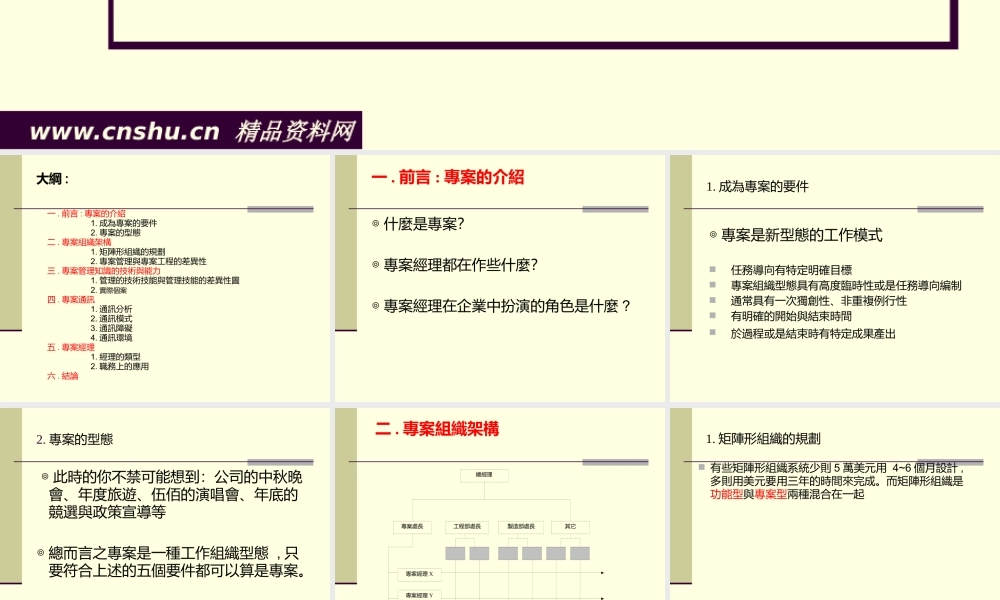This screenshot has width=1000, height=600.
Task: Select outline heading 六. 結論
Action: click(x=62, y=376)
